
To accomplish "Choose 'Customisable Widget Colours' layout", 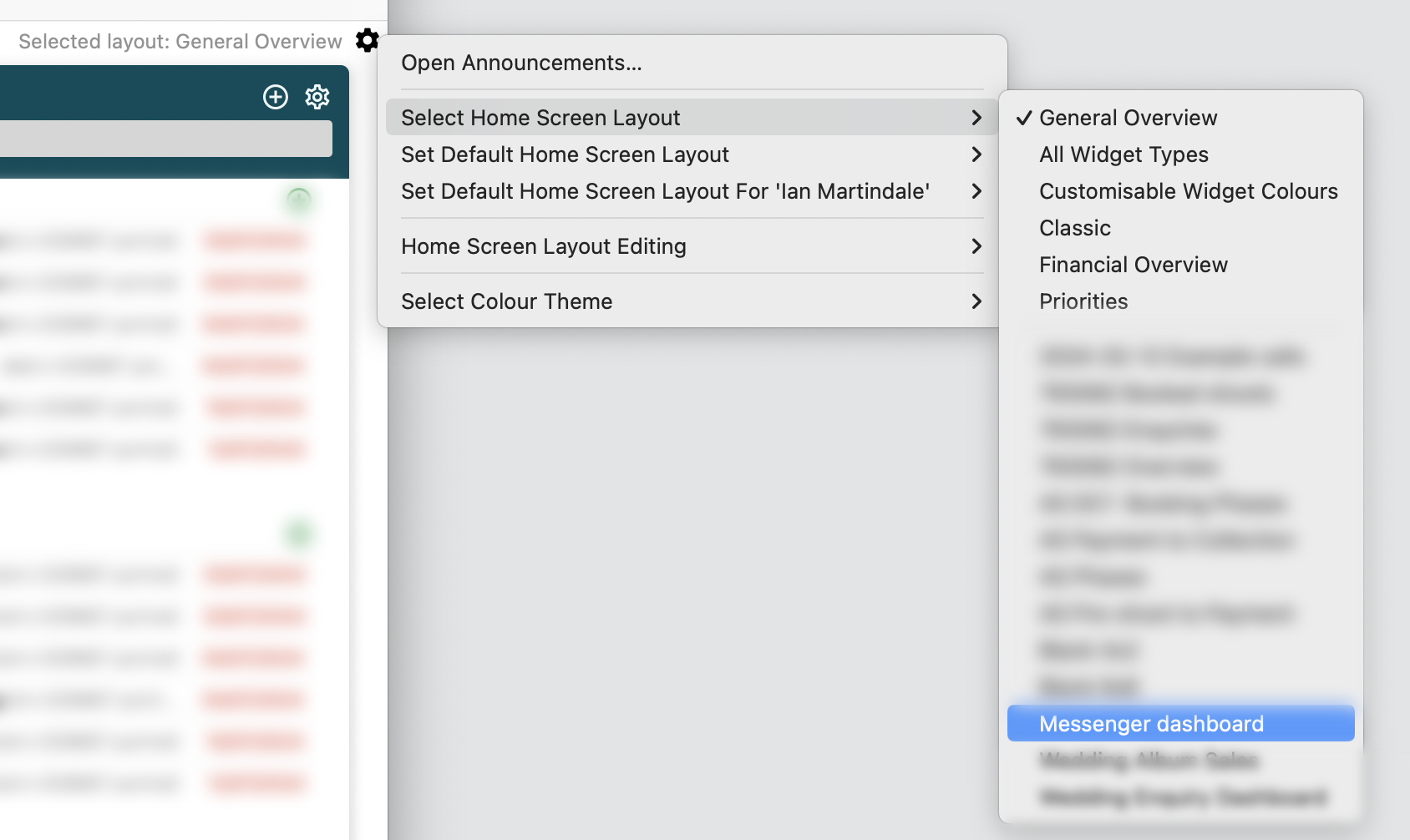I will click(1187, 191).
